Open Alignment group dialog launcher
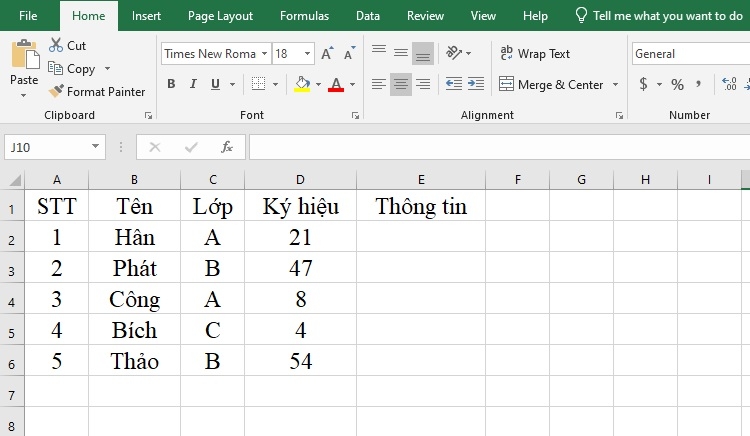The width and height of the screenshot is (750, 436). tap(619, 115)
